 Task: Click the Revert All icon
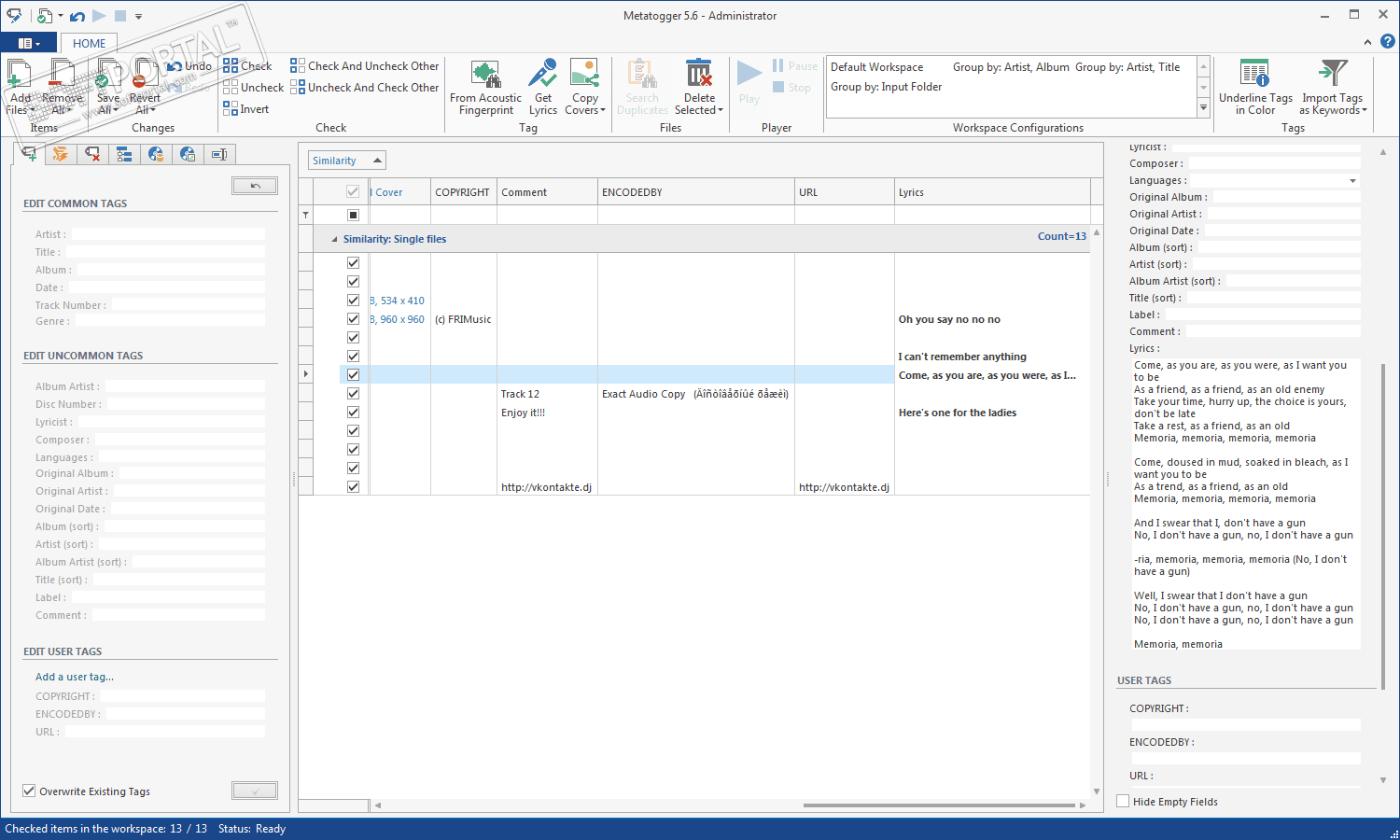pyautogui.click(x=145, y=75)
